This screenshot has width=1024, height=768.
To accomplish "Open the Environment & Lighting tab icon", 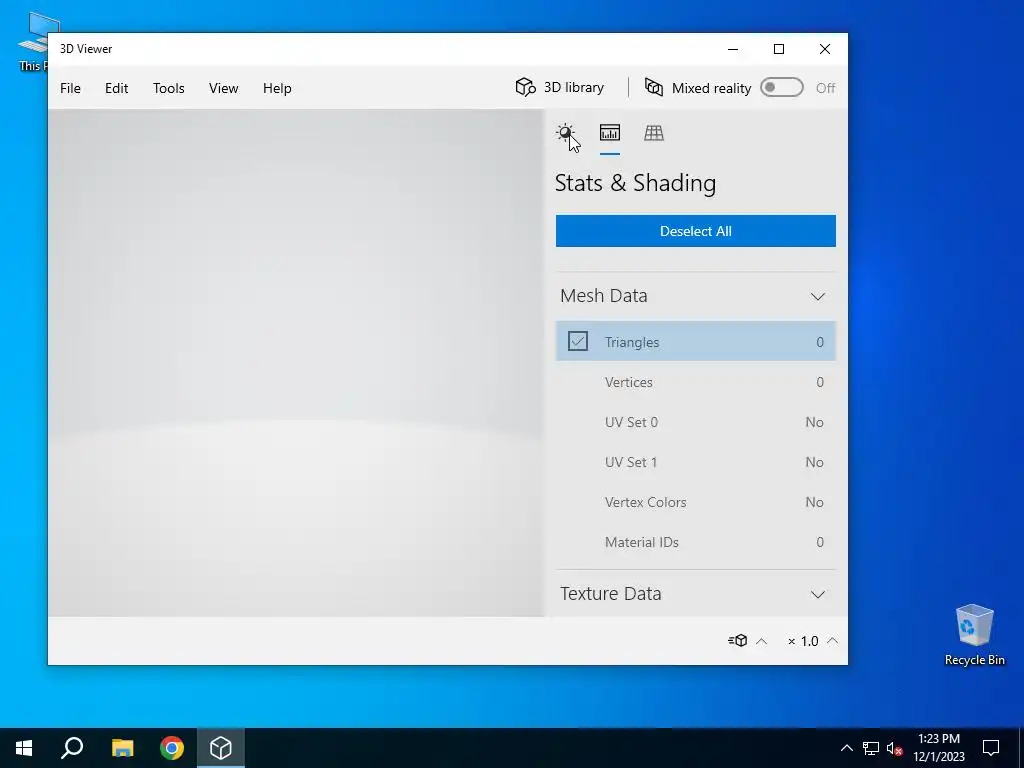I will (566, 133).
